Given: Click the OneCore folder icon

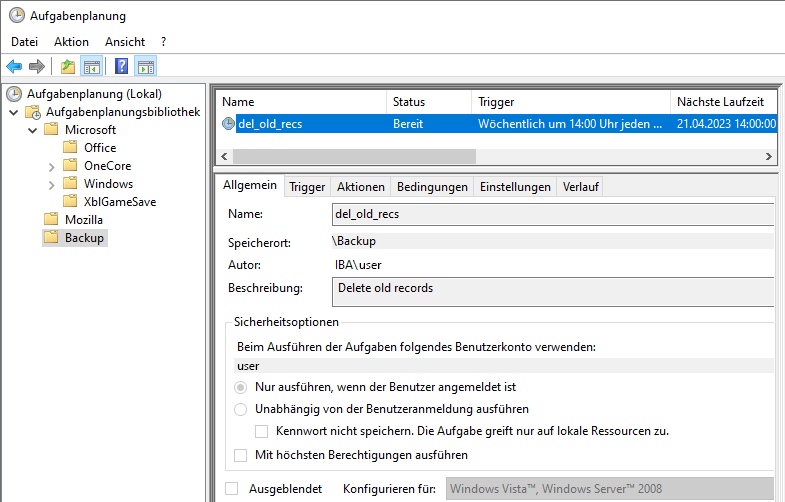Looking at the screenshot, I should click(70, 166).
